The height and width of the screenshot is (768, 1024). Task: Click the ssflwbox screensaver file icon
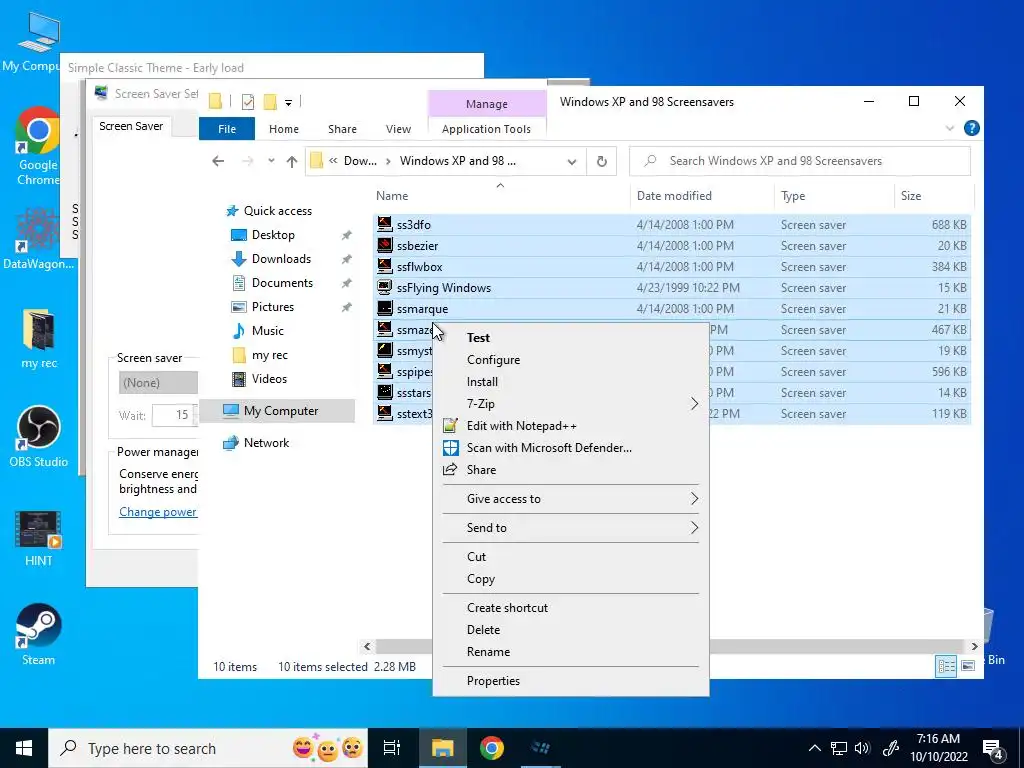coord(385,266)
